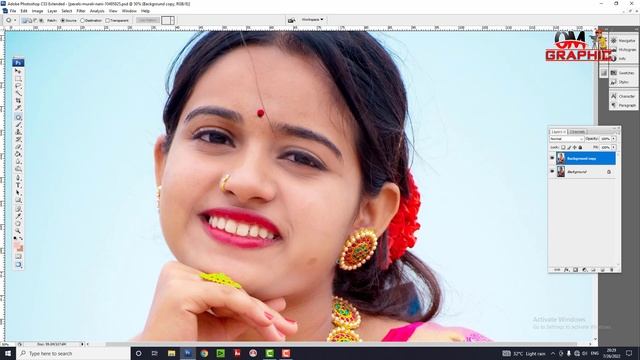Select the active Patch healing tool
The width and height of the screenshot is (640, 360).
pyautogui.click(x=18, y=117)
